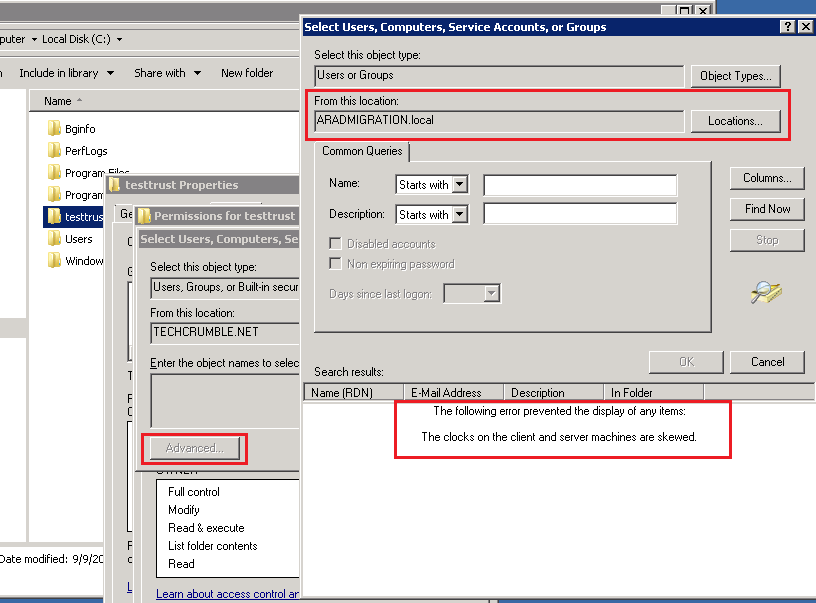This screenshot has height=603, width=816.
Task: Click inside the Description search field
Action: [580, 214]
